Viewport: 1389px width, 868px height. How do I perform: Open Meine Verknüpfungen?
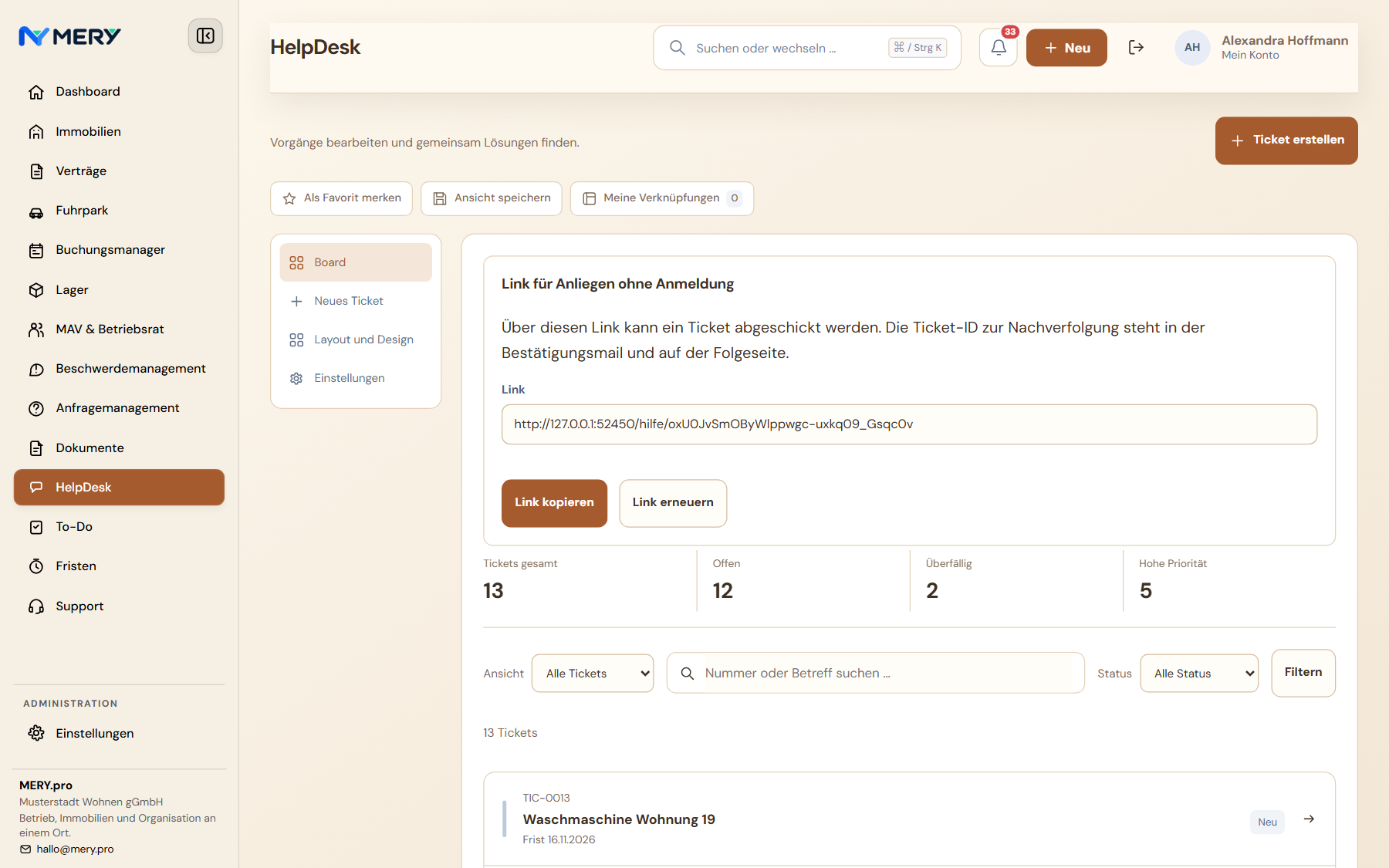click(x=662, y=199)
